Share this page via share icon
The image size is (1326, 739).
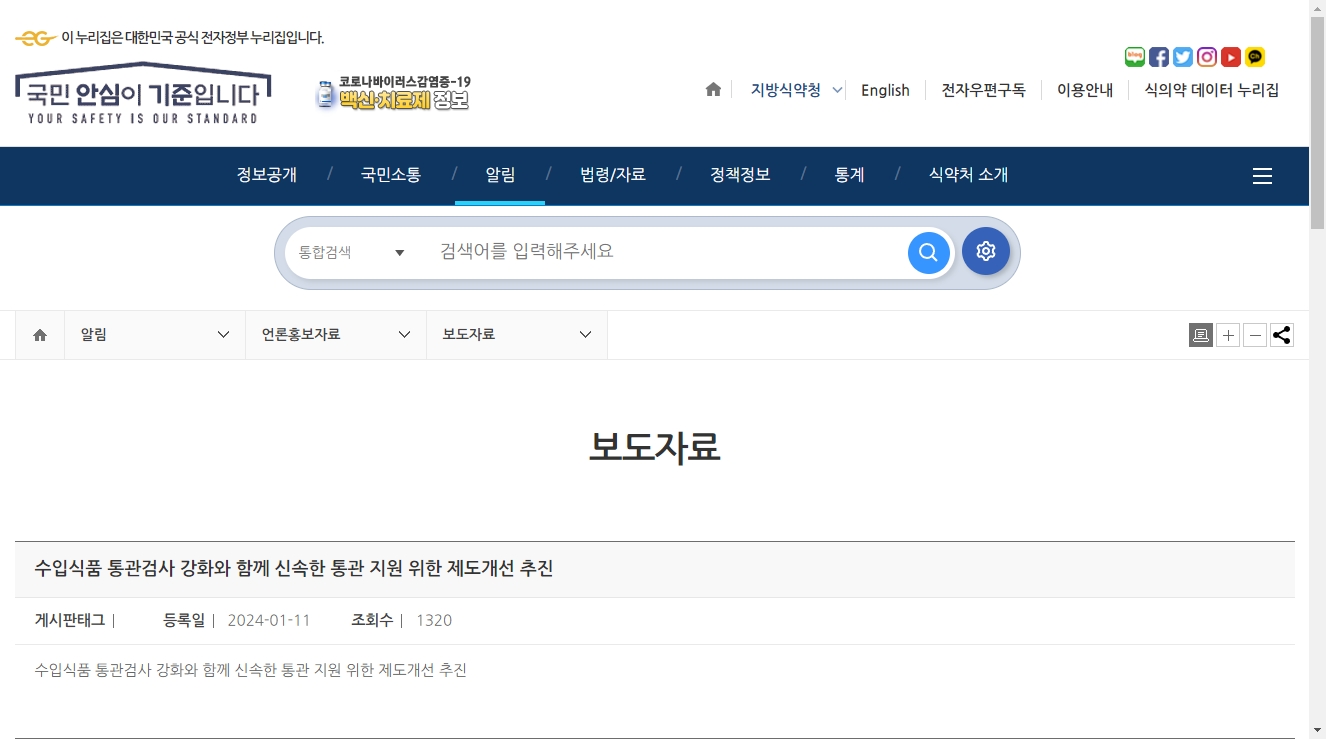pos(1282,335)
